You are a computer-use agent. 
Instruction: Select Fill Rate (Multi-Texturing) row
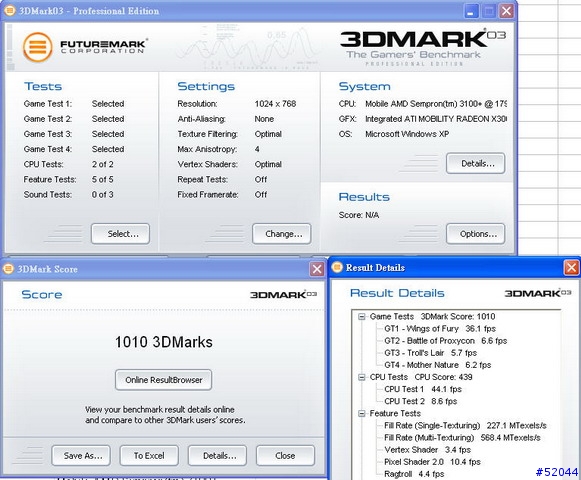pos(462,438)
